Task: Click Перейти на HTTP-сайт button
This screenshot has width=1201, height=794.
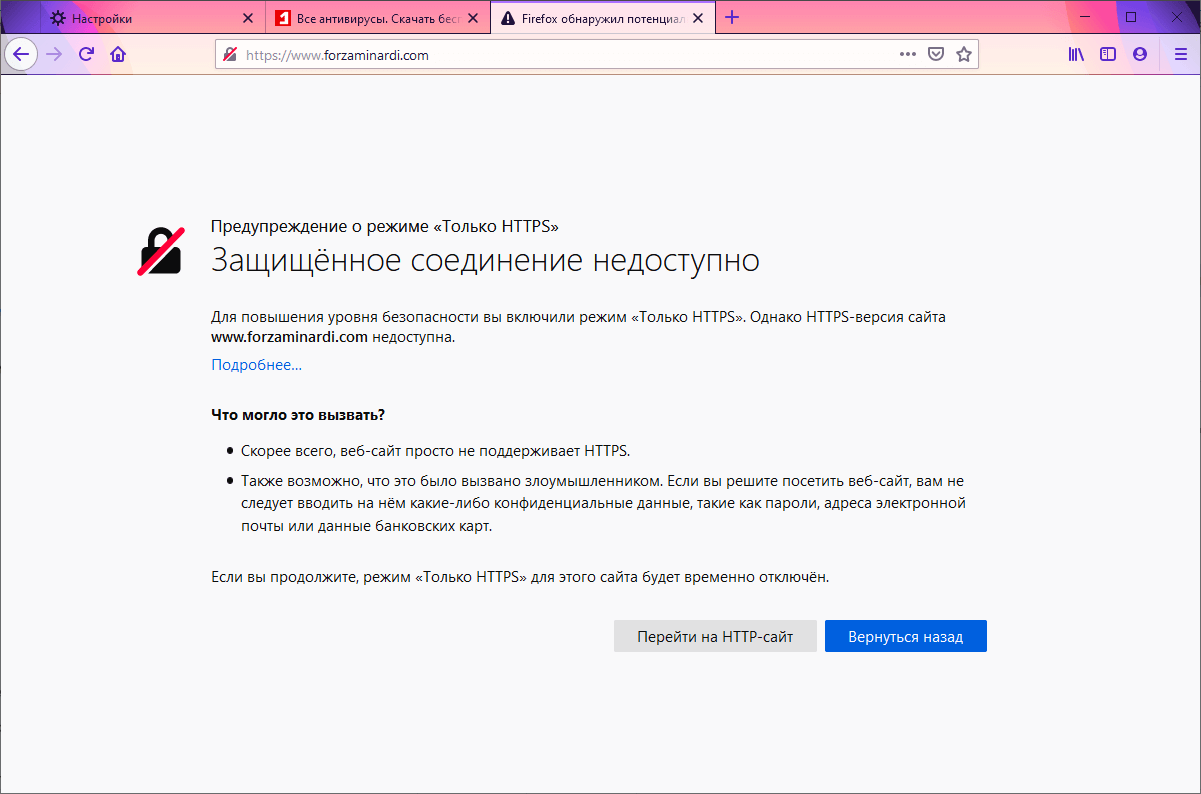Action: (x=715, y=636)
